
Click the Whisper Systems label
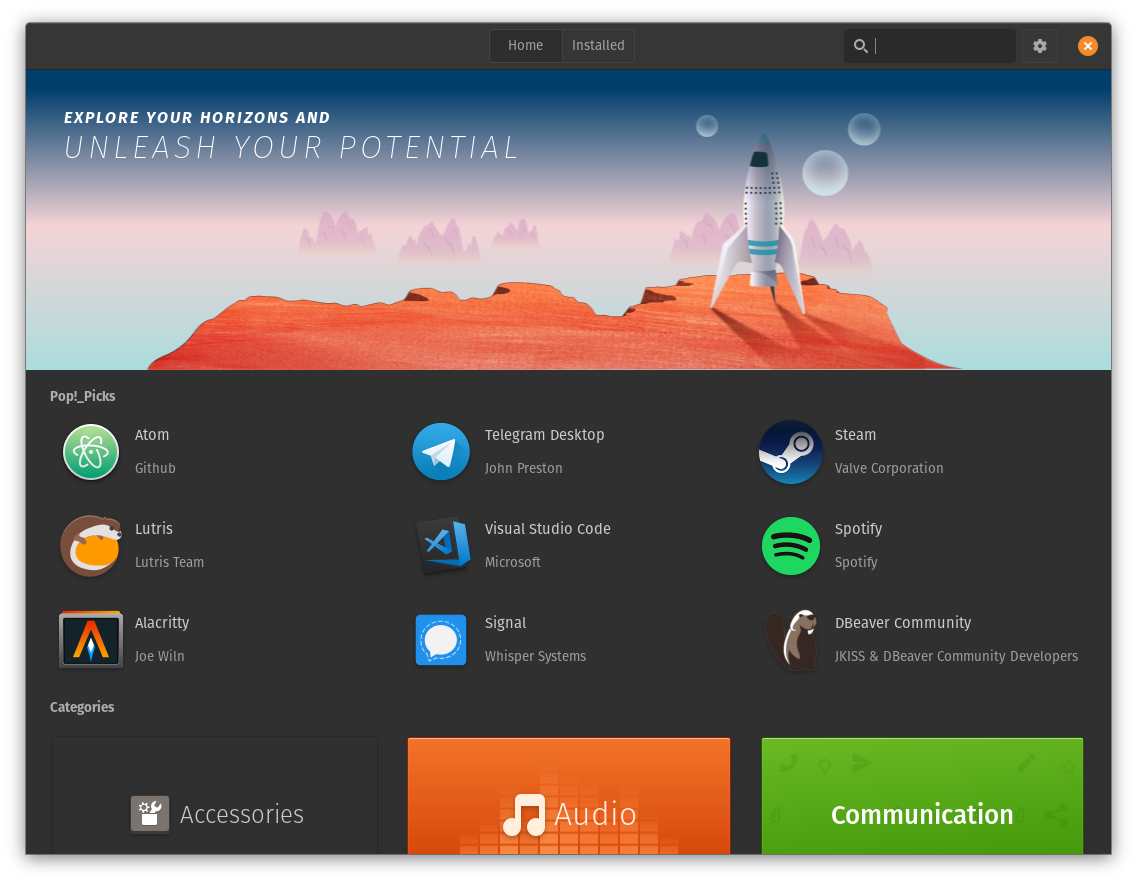coord(535,656)
